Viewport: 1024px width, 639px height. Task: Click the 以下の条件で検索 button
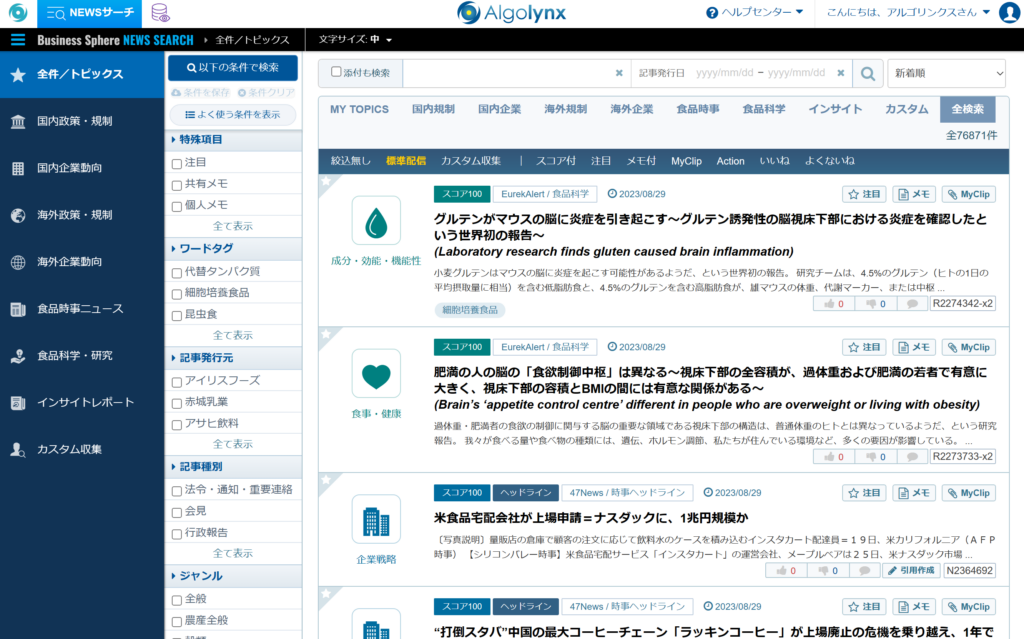click(x=232, y=68)
